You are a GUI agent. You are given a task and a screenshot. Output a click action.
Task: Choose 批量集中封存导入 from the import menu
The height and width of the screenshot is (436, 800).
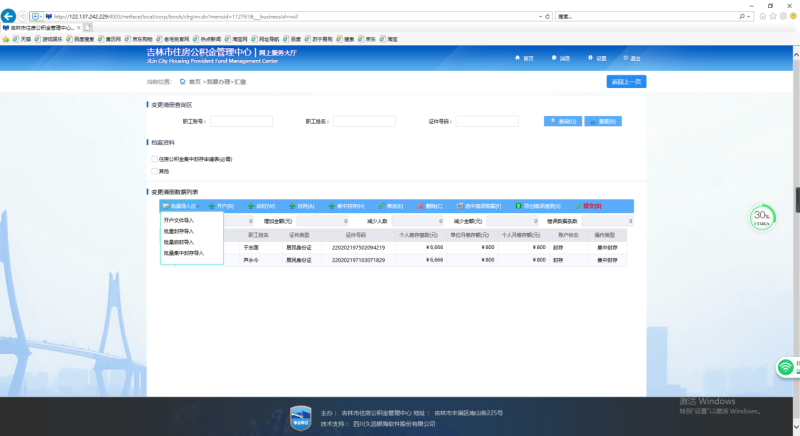point(184,253)
